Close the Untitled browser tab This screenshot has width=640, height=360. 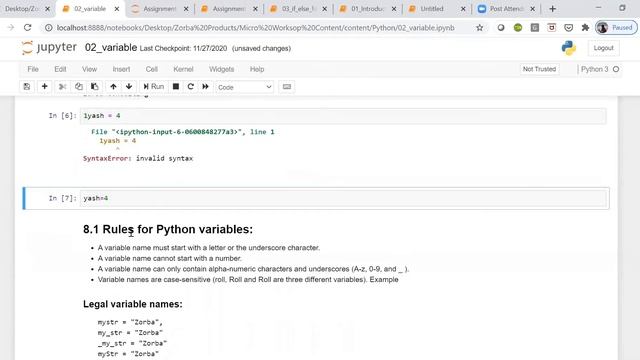point(463,9)
